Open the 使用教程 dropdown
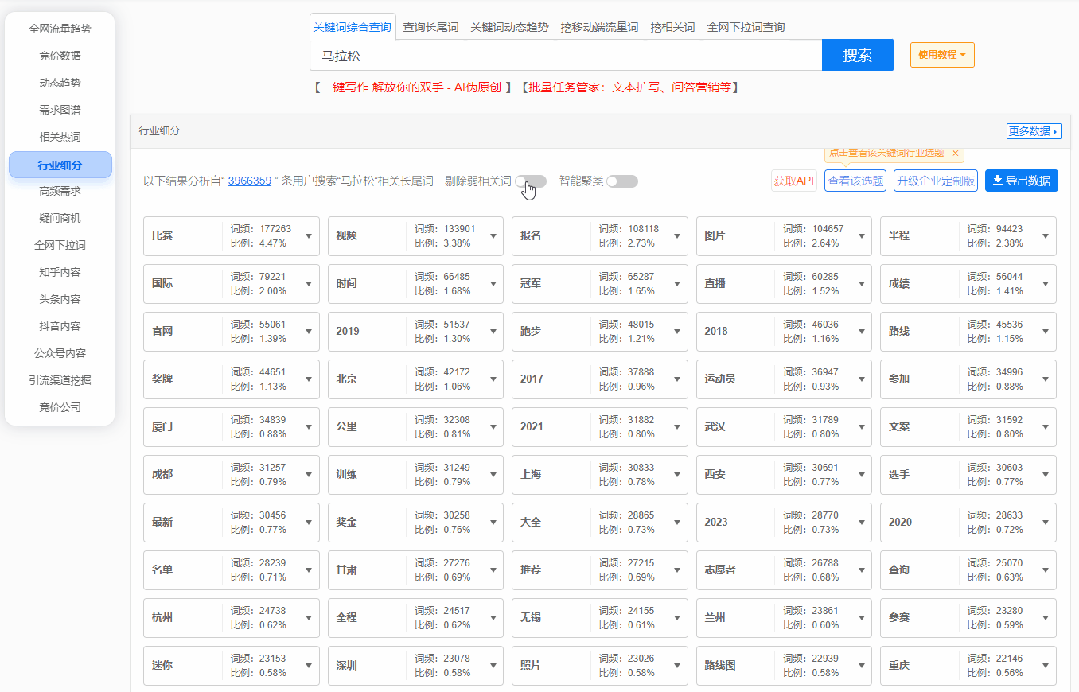The width and height of the screenshot is (1079, 692). coord(942,55)
